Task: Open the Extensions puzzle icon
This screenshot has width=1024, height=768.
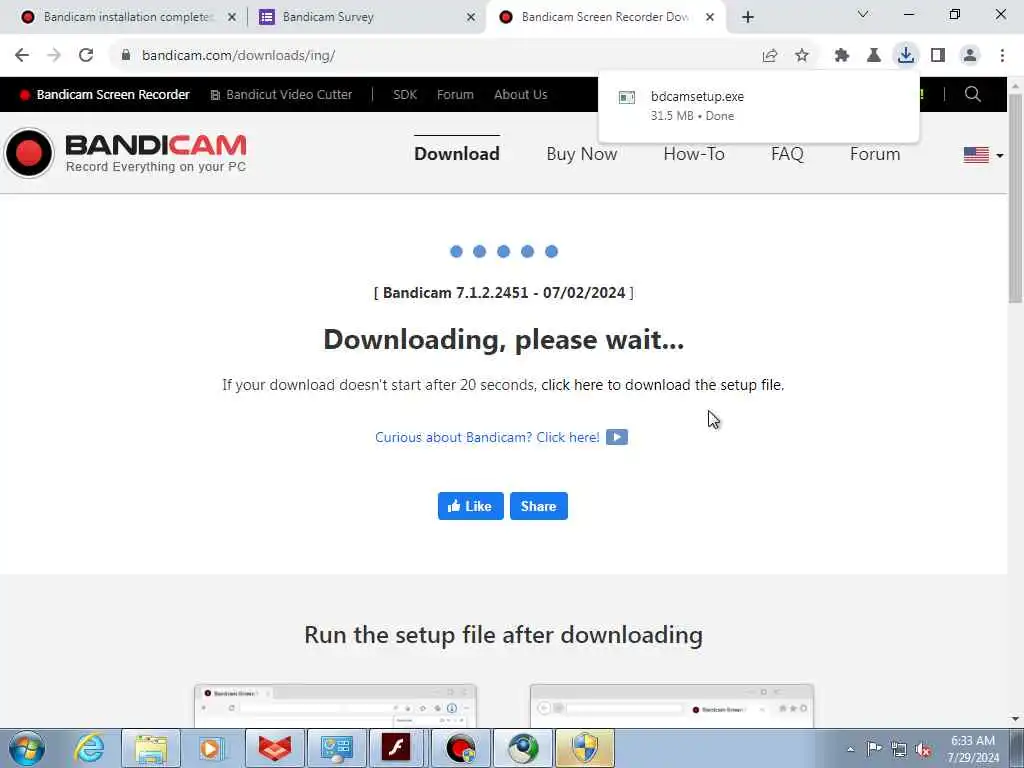Action: coord(842,56)
